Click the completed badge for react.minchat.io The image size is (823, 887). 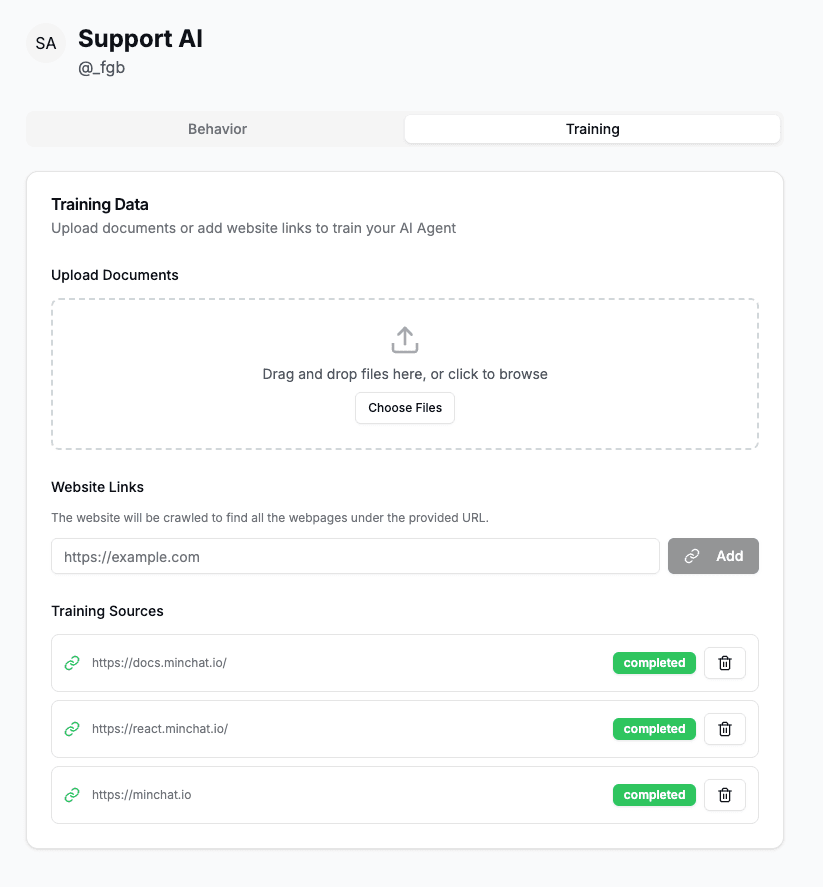654,728
